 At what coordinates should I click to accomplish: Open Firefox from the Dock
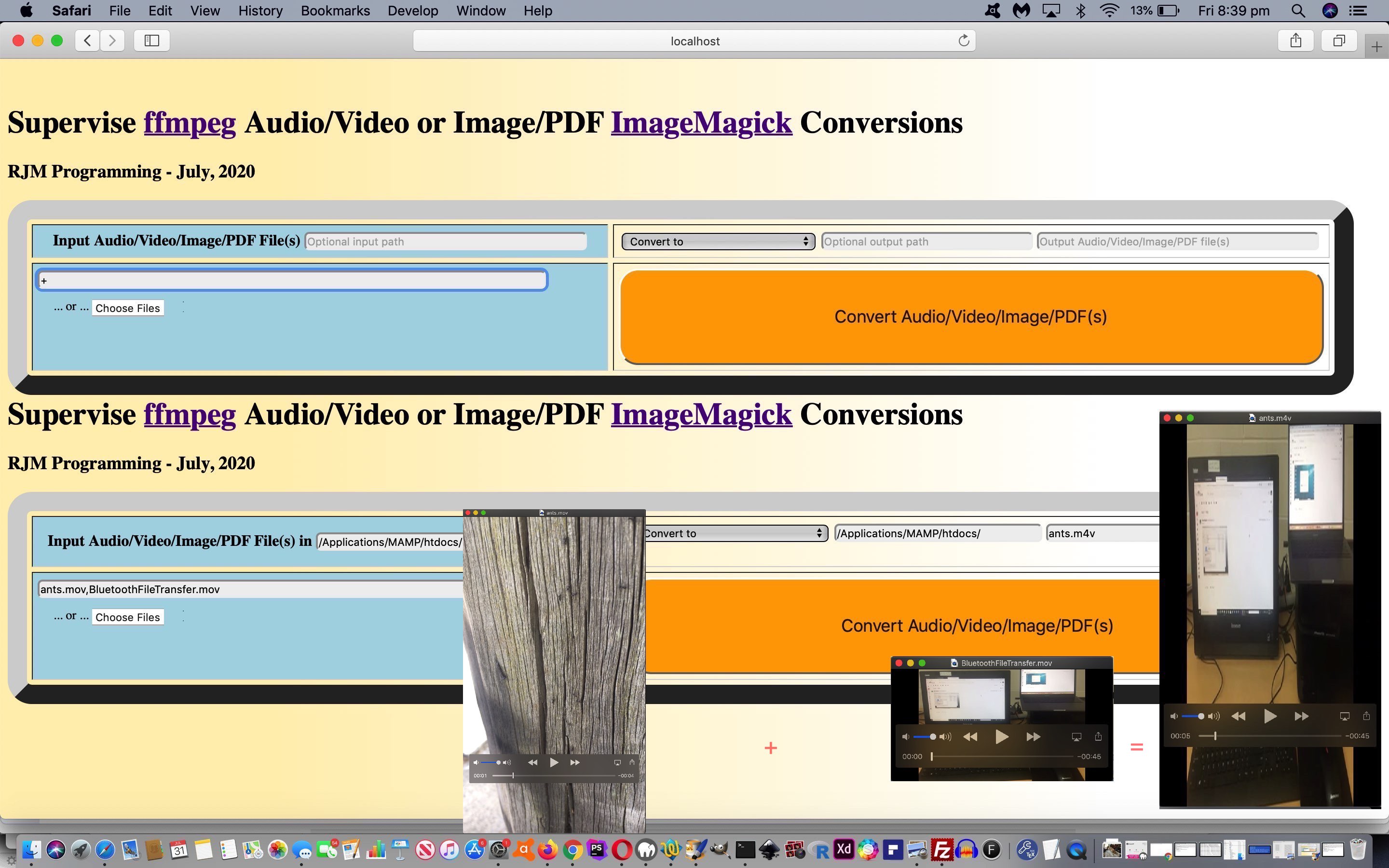pyautogui.click(x=547, y=850)
